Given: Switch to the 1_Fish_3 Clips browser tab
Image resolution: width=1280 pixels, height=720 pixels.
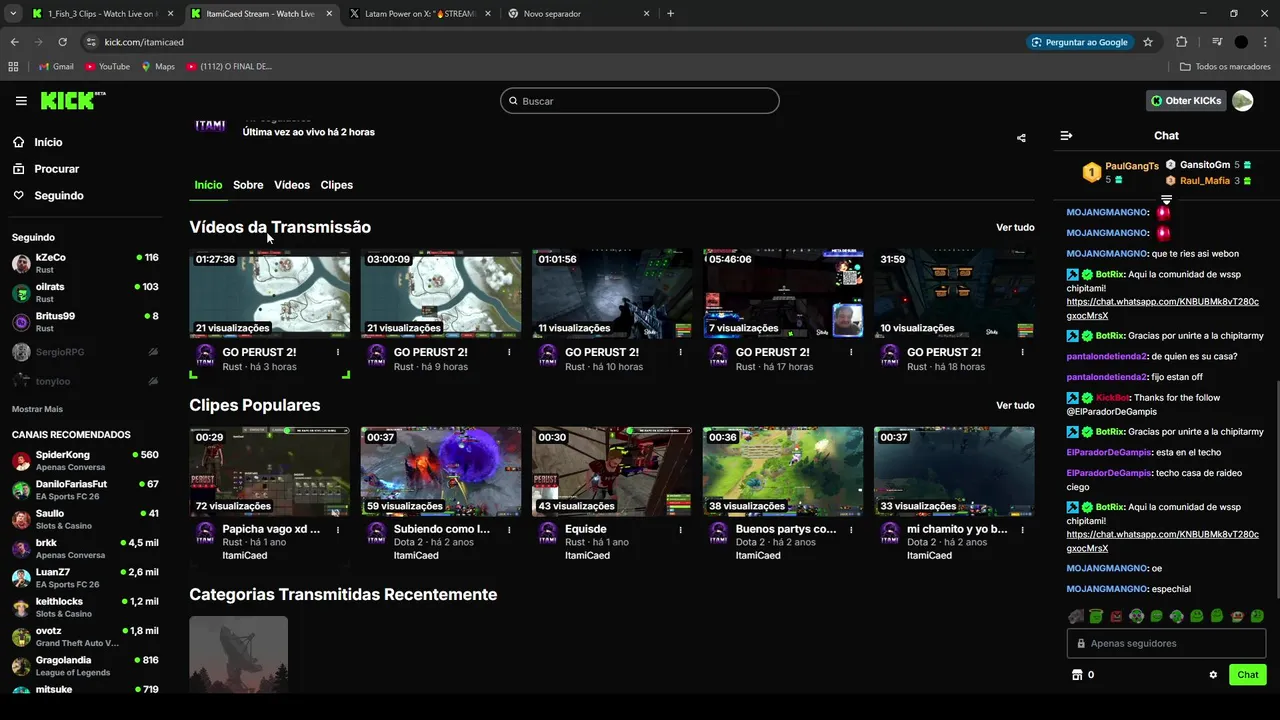Looking at the screenshot, I should pos(102,14).
